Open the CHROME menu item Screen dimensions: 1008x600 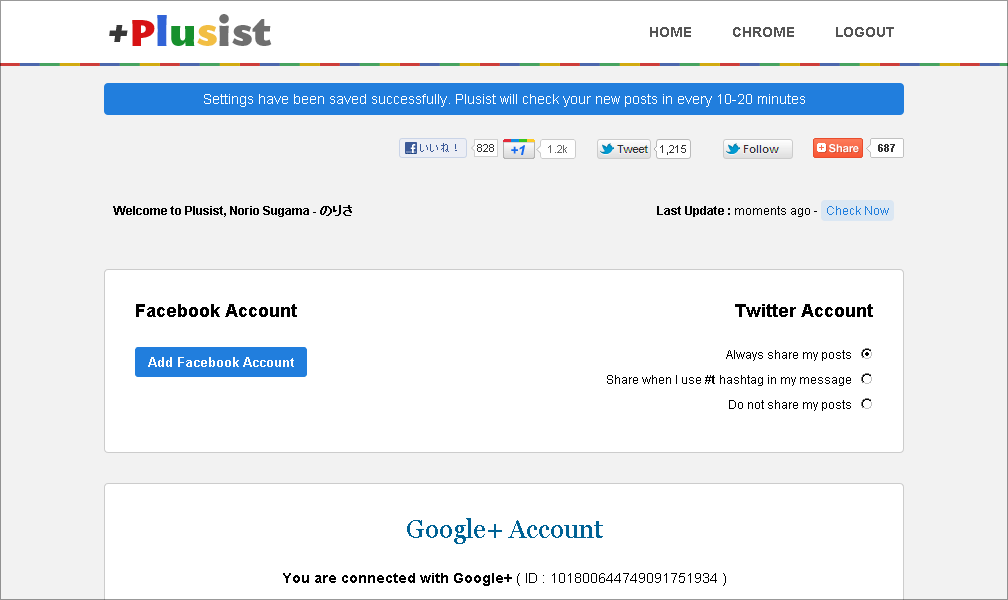tap(763, 32)
